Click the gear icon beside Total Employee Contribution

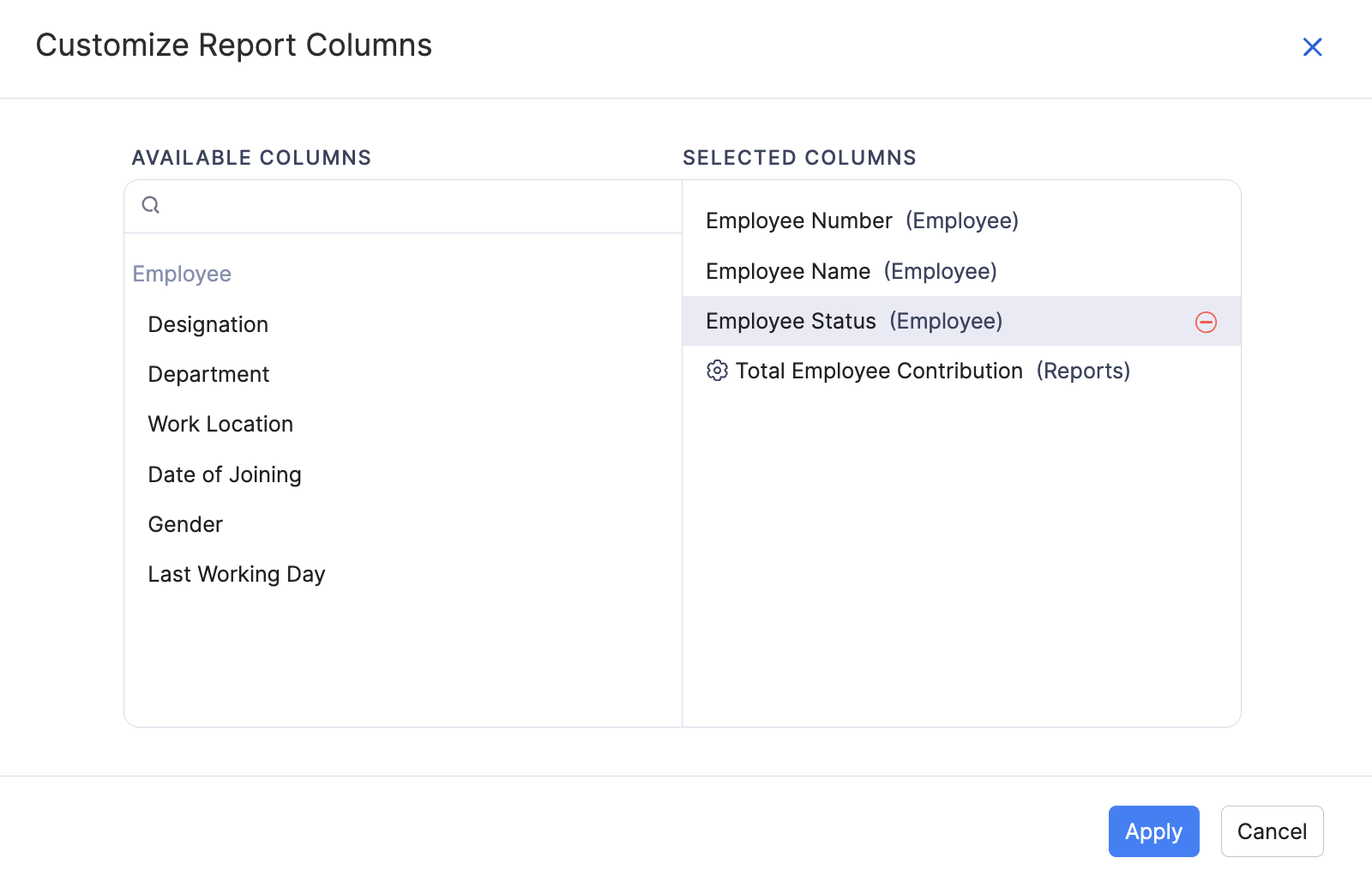(717, 371)
